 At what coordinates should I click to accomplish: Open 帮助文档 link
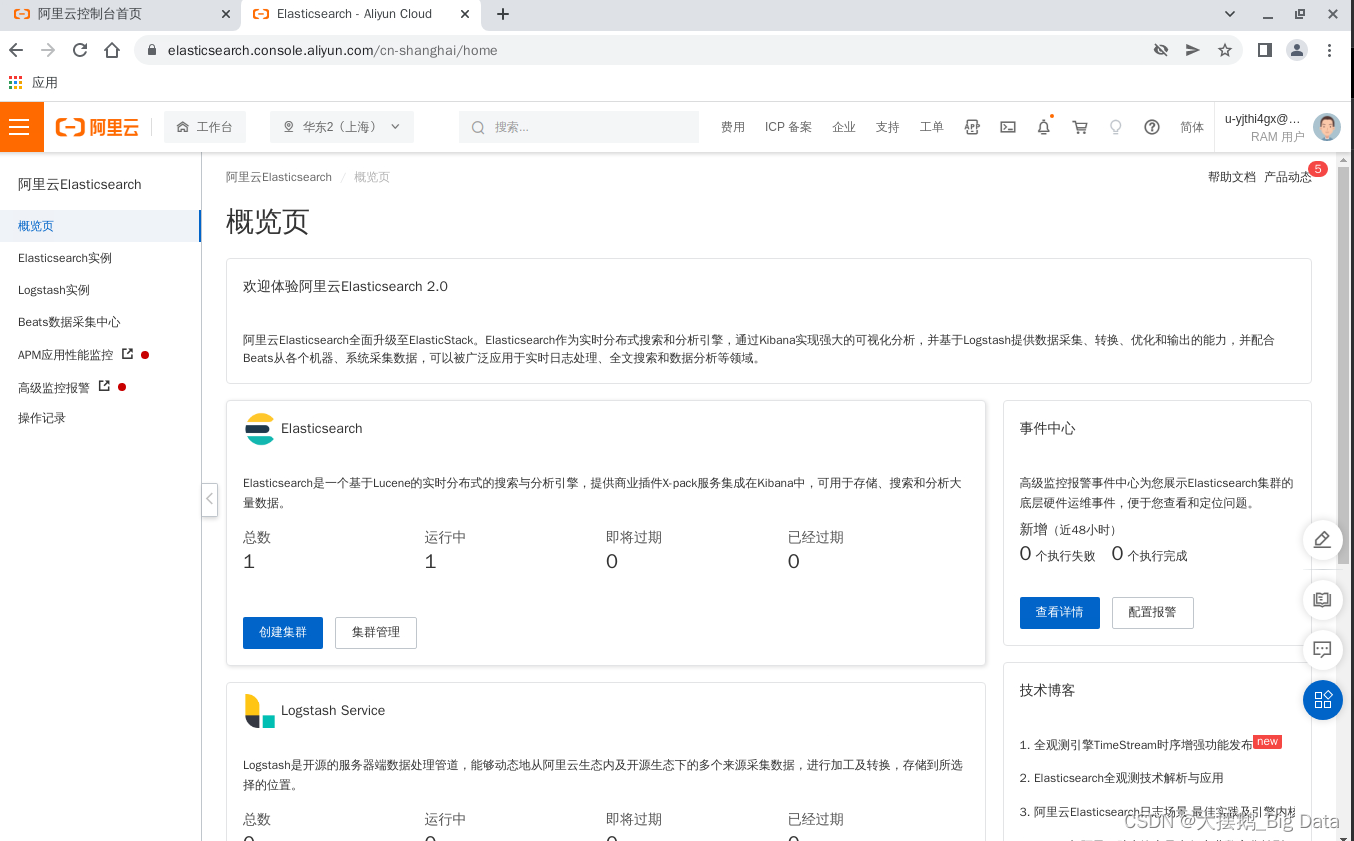[x=1231, y=177]
